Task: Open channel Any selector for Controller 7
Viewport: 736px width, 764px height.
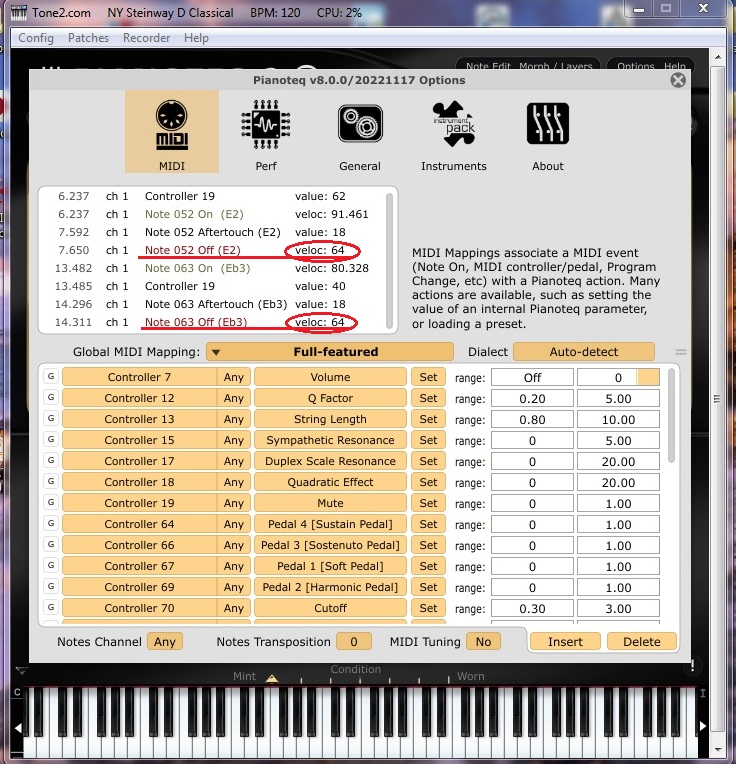Action: click(x=234, y=377)
